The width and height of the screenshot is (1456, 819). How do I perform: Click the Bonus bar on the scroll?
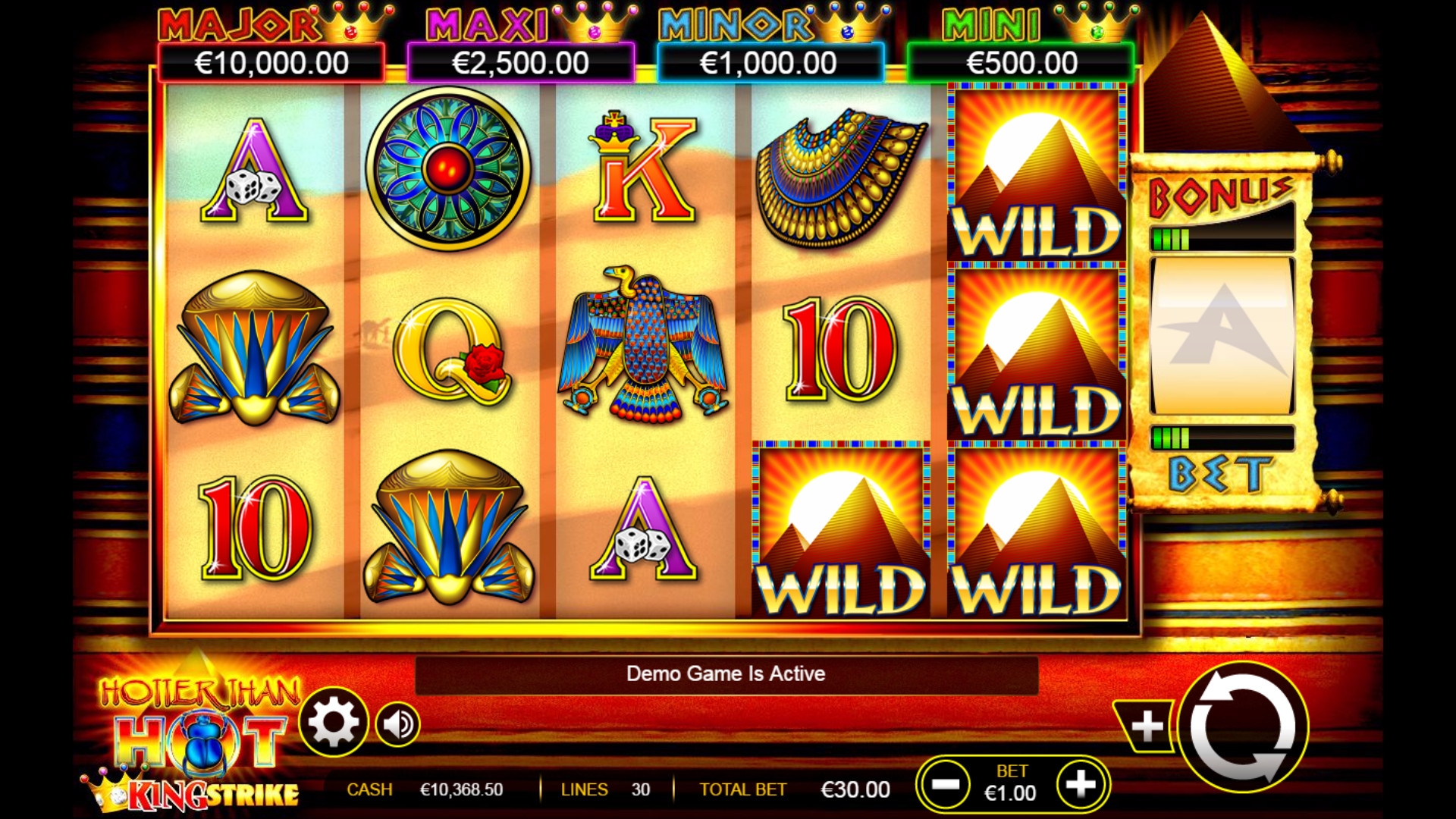point(1222,240)
